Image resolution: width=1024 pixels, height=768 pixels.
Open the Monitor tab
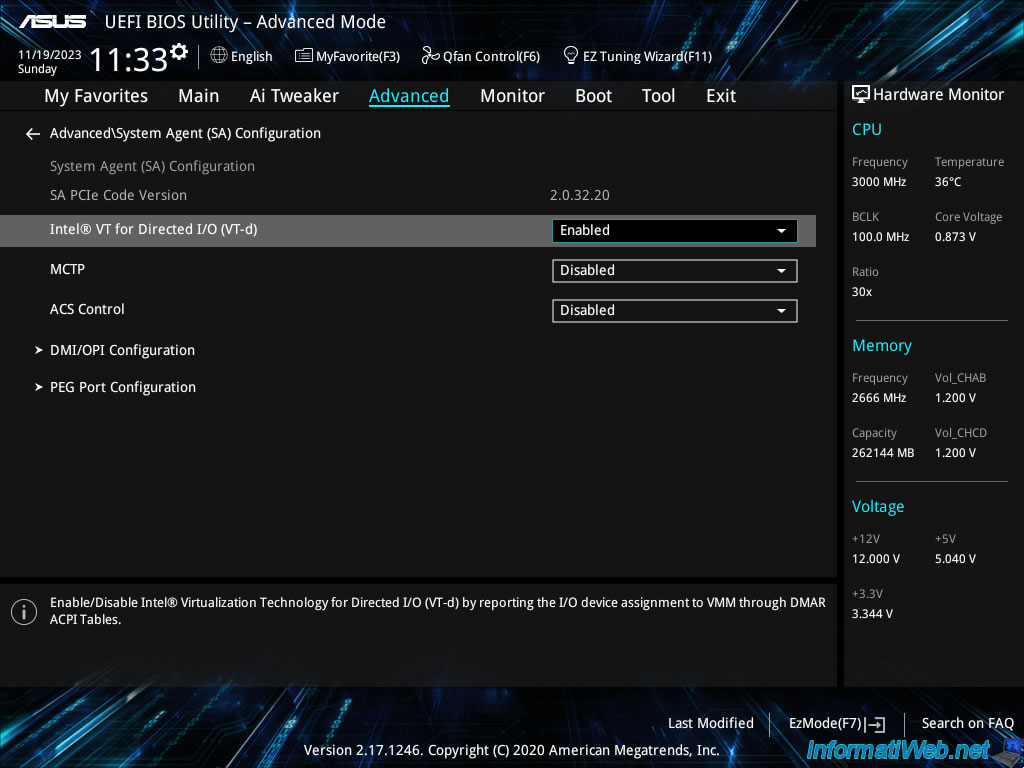(512, 96)
